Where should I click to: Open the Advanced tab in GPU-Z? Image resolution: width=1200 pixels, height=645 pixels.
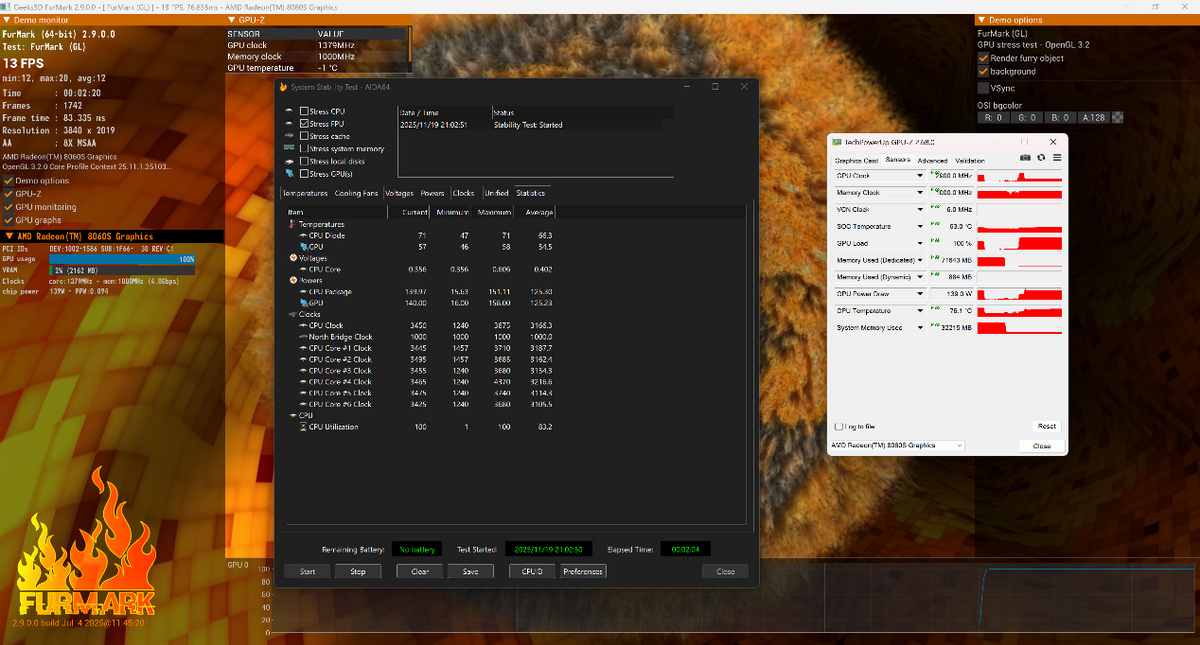tap(932, 160)
